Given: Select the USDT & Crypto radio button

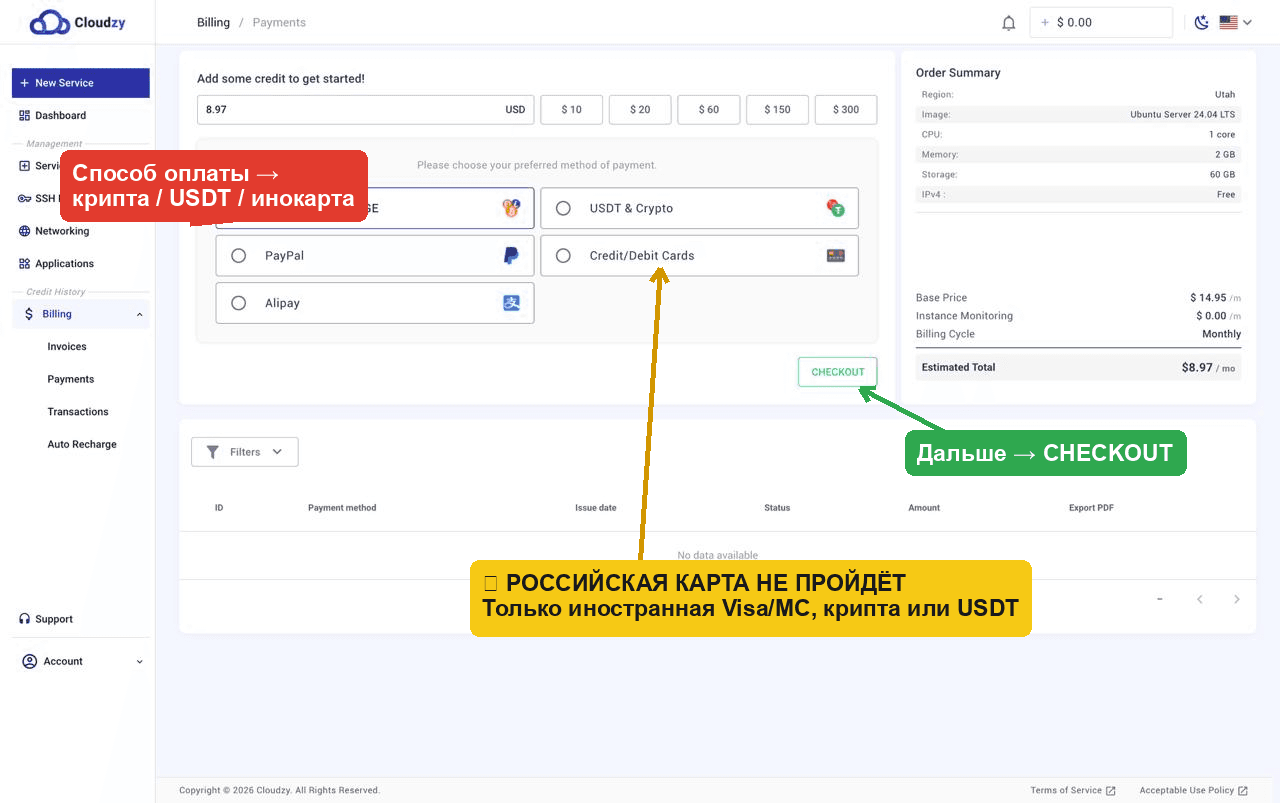Looking at the screenshot, I should tap(563, 208).
